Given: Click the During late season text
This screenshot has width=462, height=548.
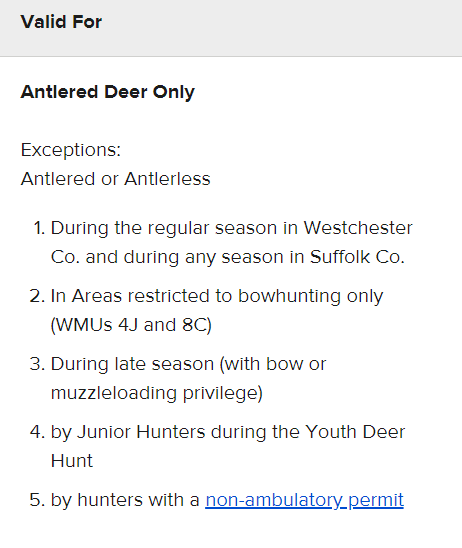Looking at the screenshot, I should tap(132, 364).
